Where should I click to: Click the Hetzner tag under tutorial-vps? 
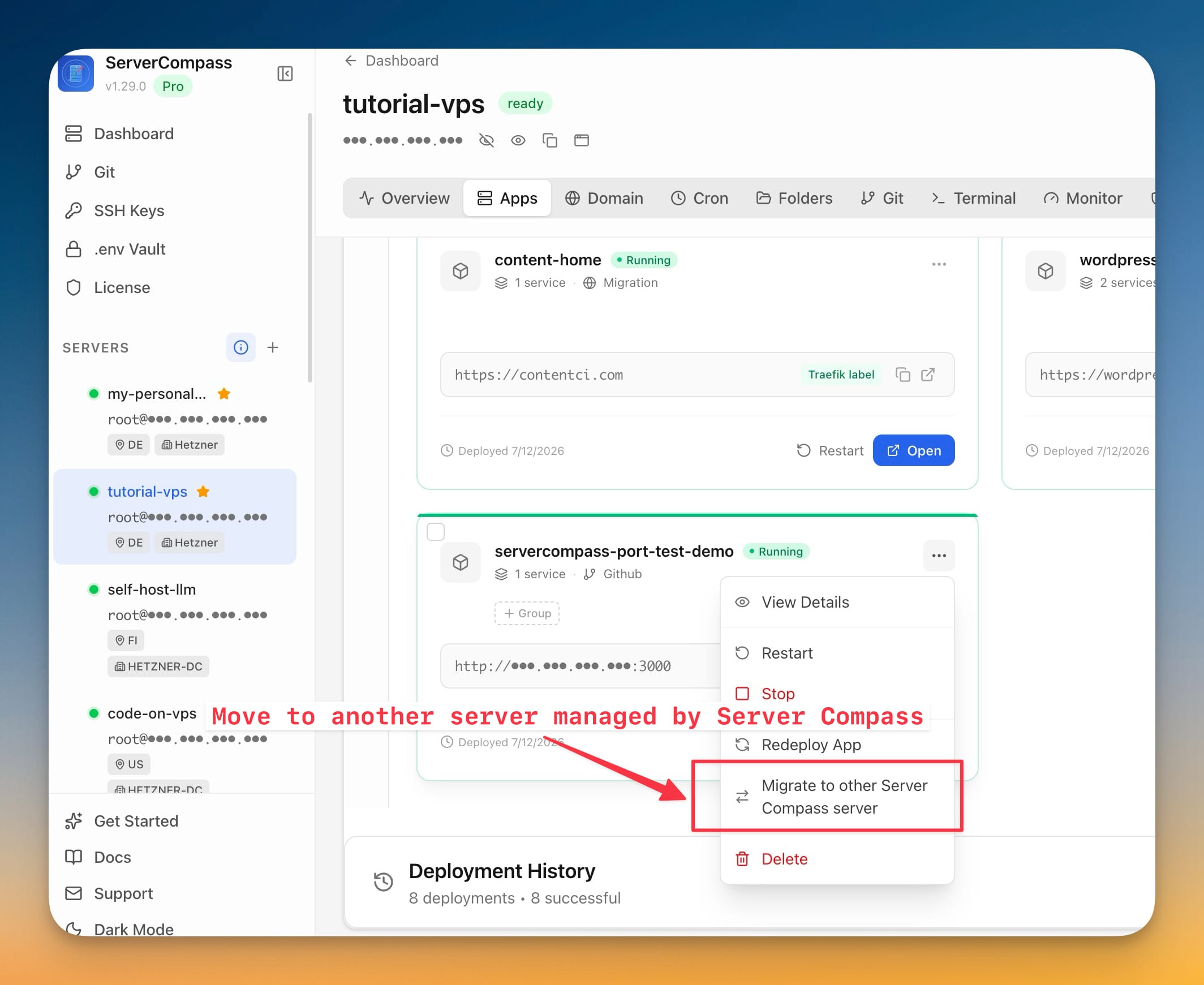190,543
